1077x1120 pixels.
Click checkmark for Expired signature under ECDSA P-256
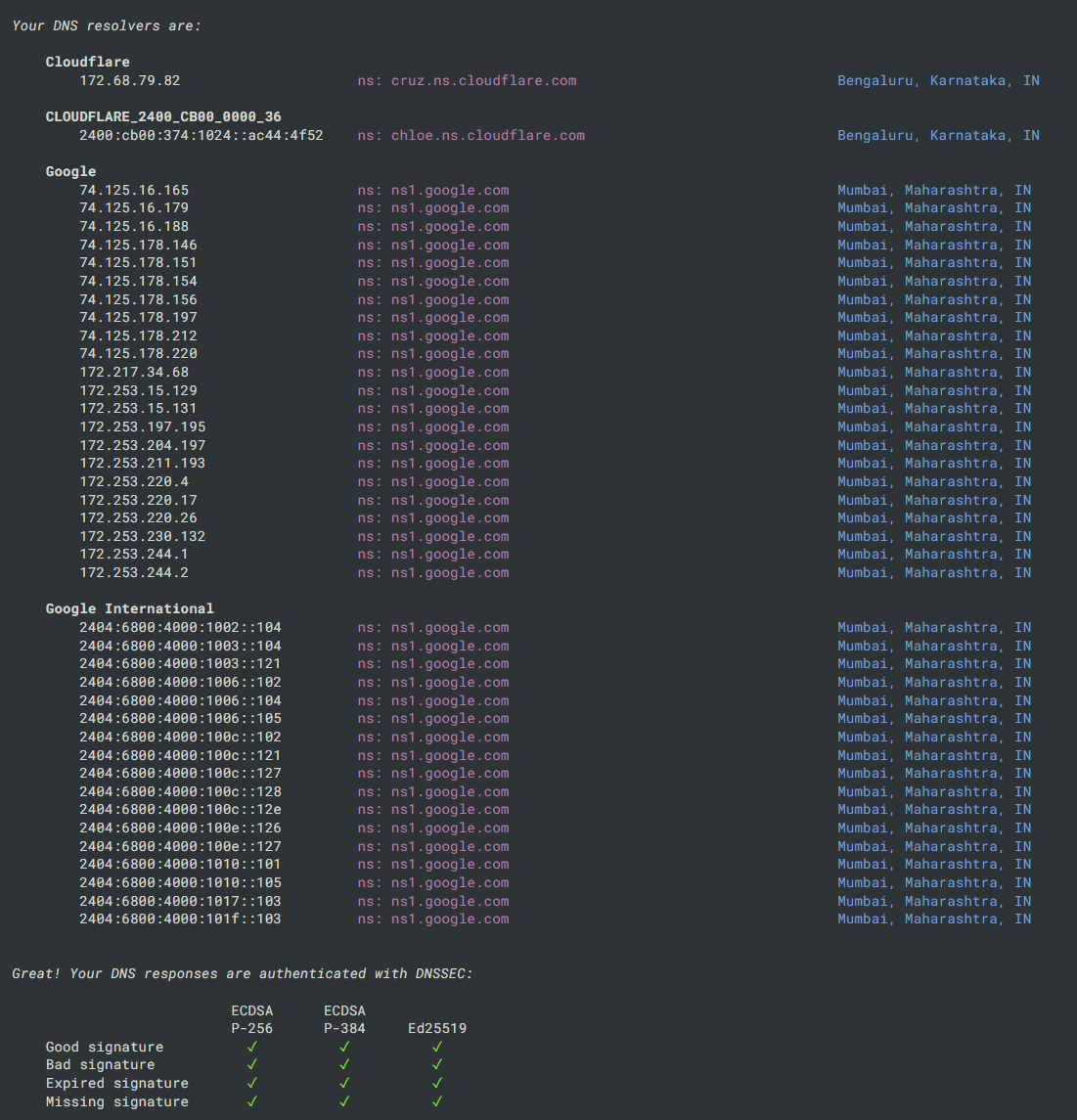(x=252, y=1083)
